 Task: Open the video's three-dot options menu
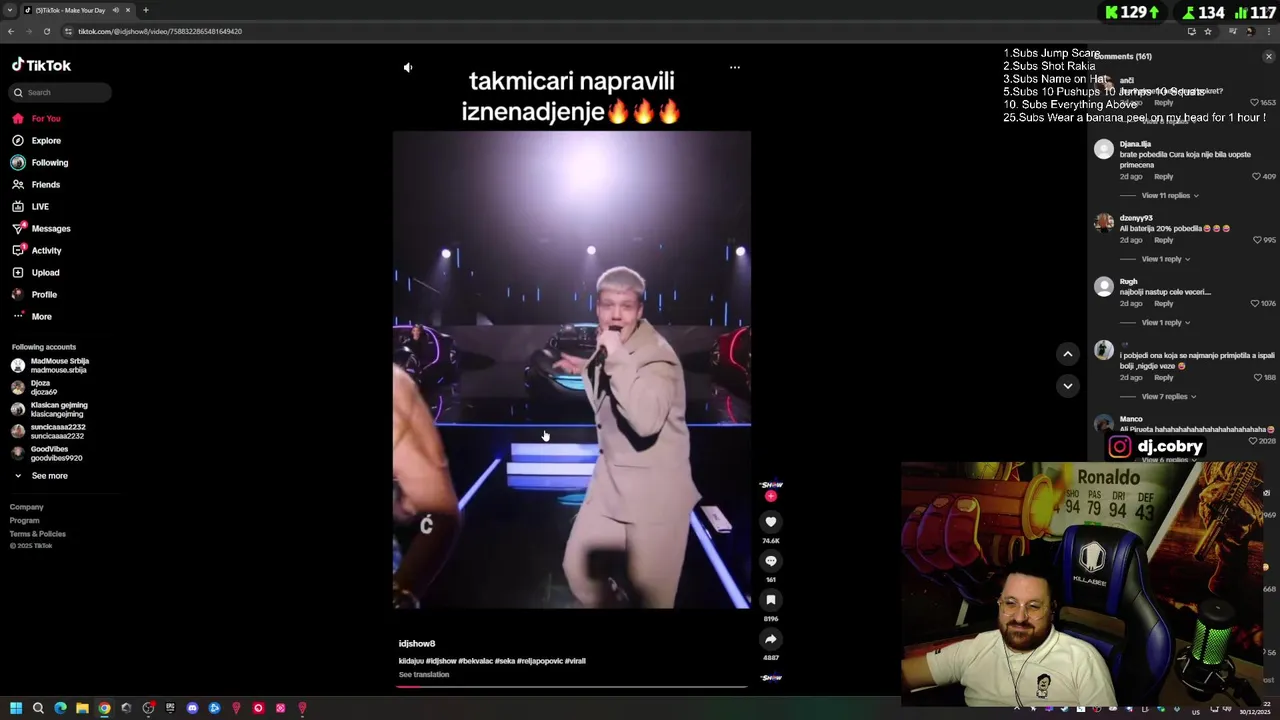tap(735, 67)
